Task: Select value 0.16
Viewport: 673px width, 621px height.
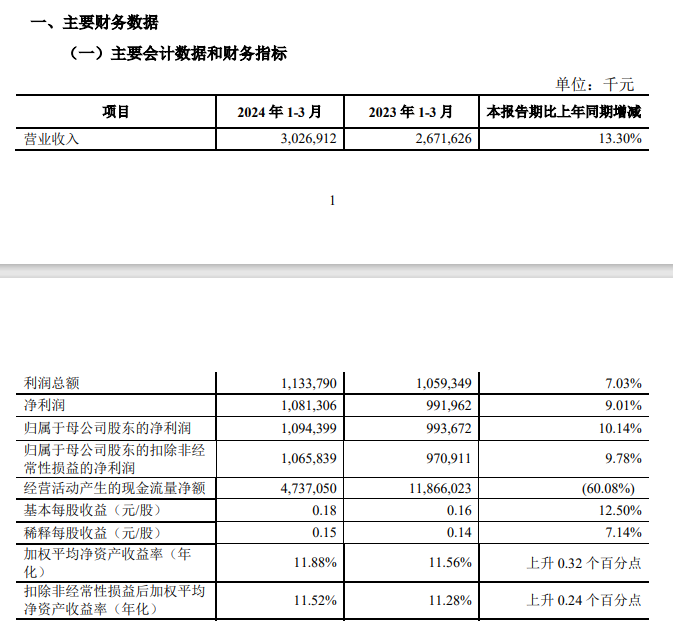Action: point(459,510)
